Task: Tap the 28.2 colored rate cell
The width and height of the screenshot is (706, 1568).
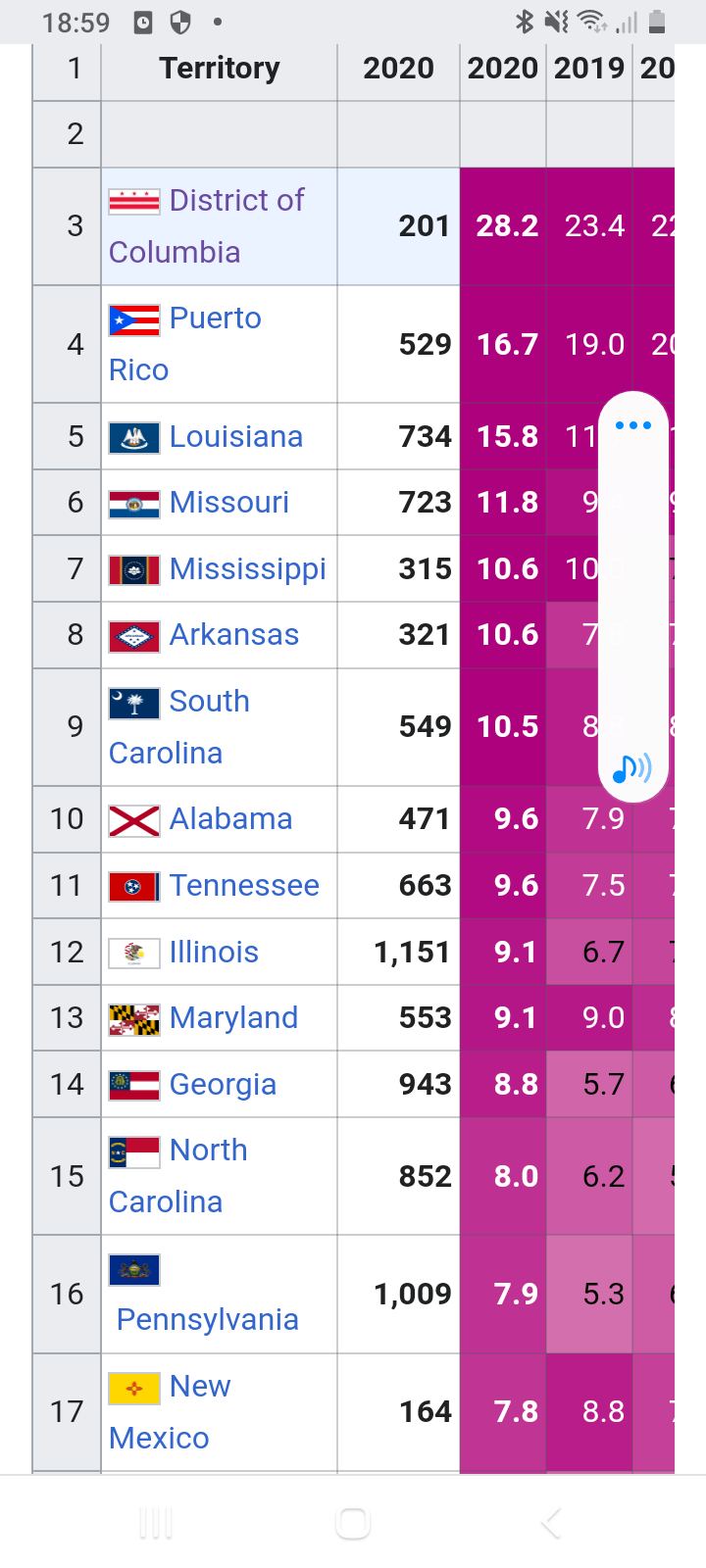Action: click(507, 226)
